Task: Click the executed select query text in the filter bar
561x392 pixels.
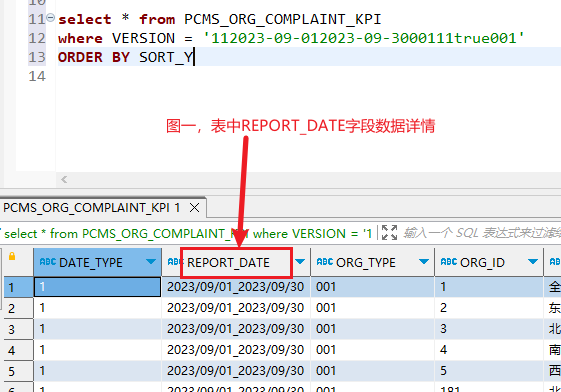Action: tap(187, 234)
